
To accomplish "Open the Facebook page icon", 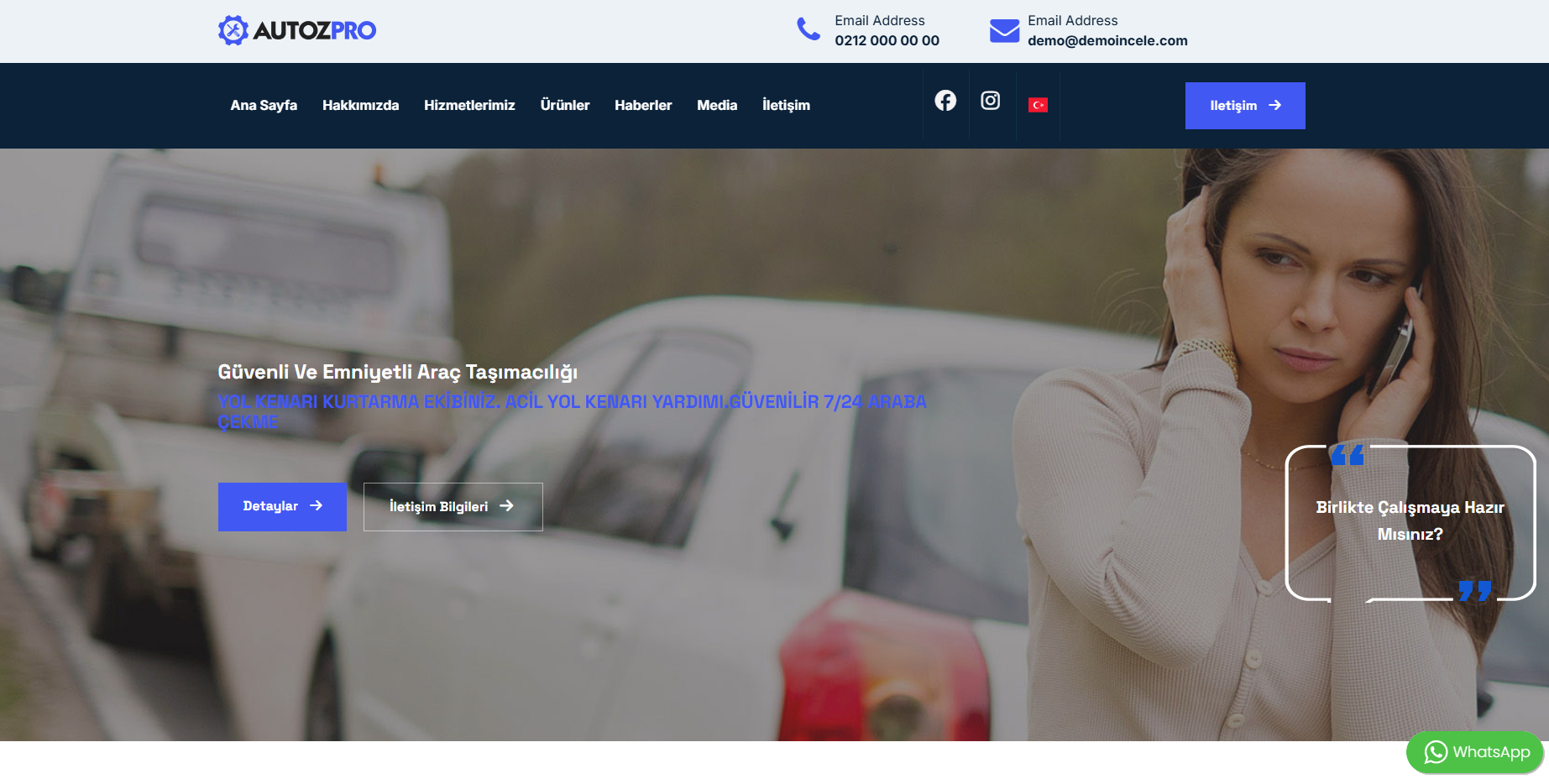I will (x=945, y=101).
